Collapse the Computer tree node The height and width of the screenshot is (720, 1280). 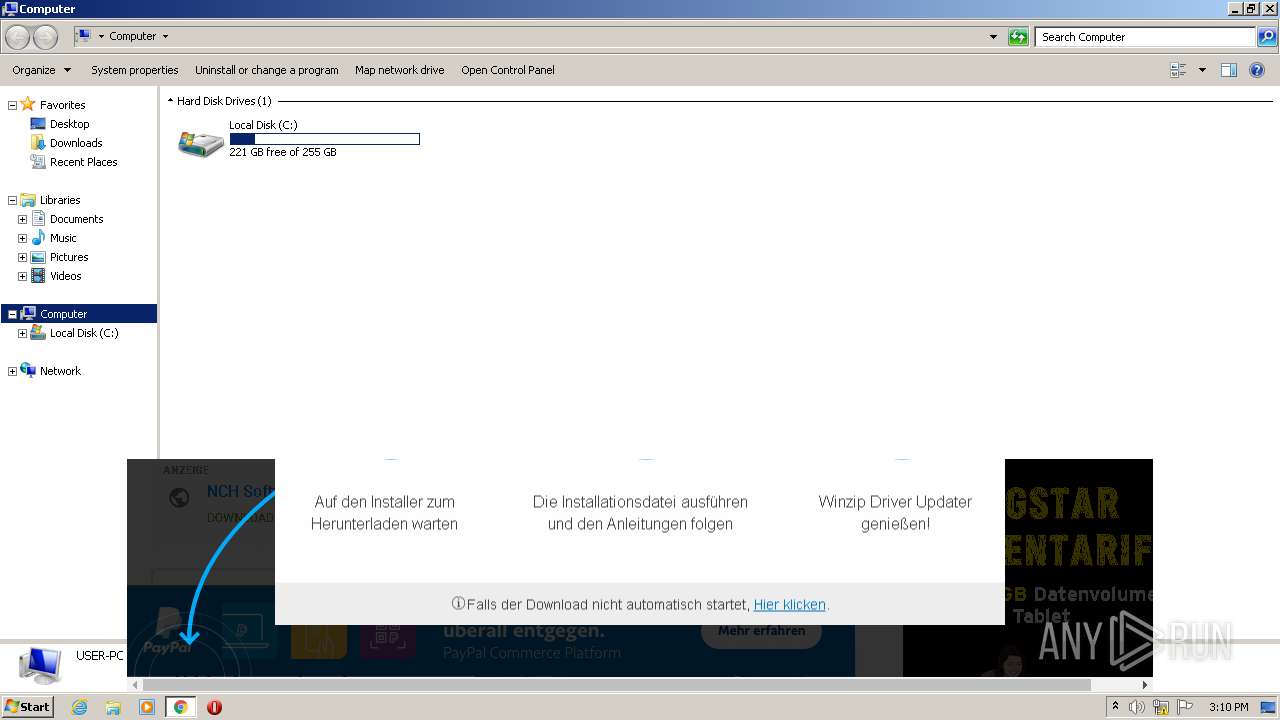click(12, 314)
